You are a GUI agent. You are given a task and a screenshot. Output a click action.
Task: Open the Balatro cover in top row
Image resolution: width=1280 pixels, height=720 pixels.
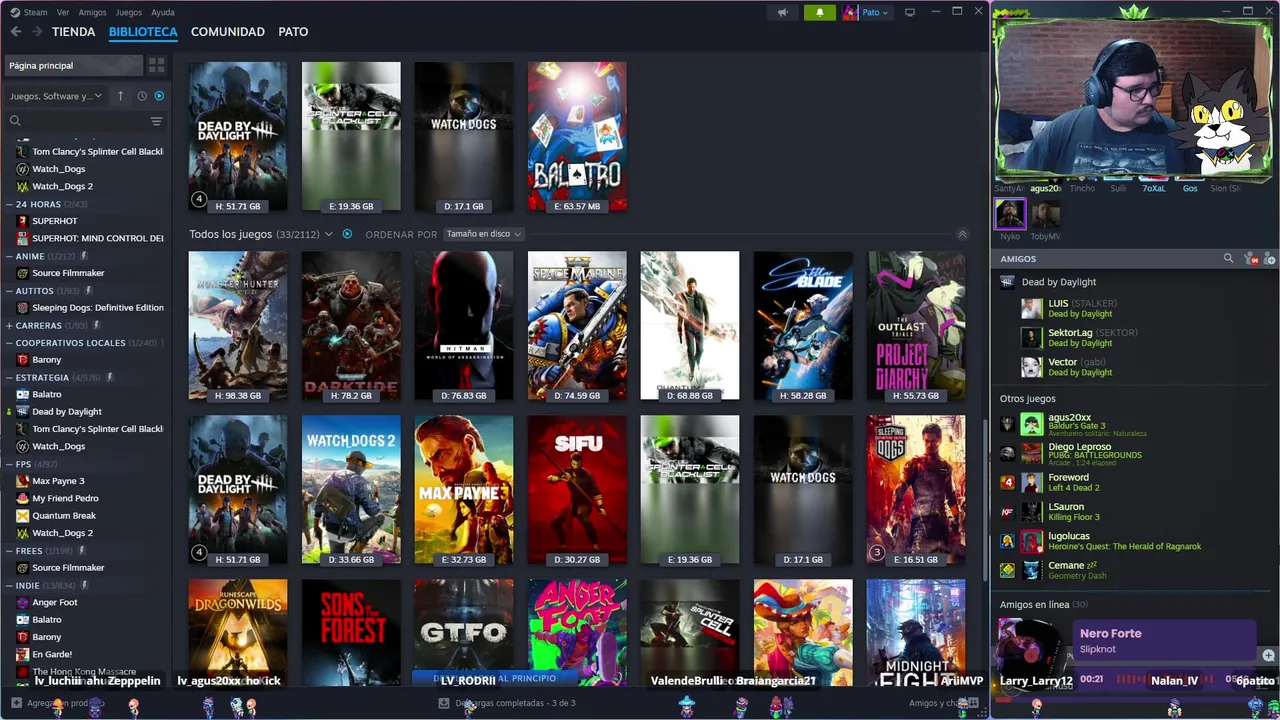(x=577, y=136)
